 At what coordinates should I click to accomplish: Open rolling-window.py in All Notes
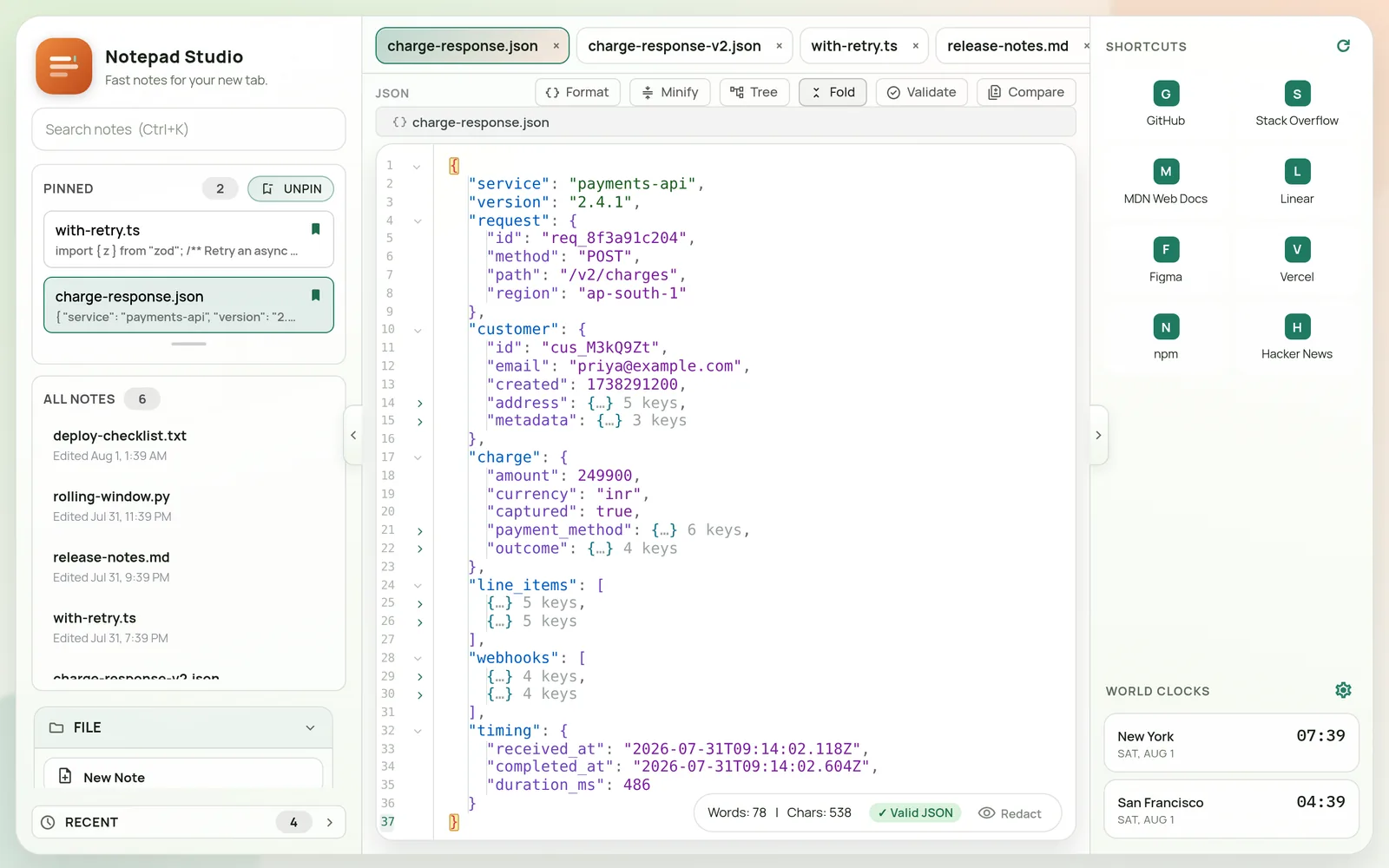coord(188,505)
